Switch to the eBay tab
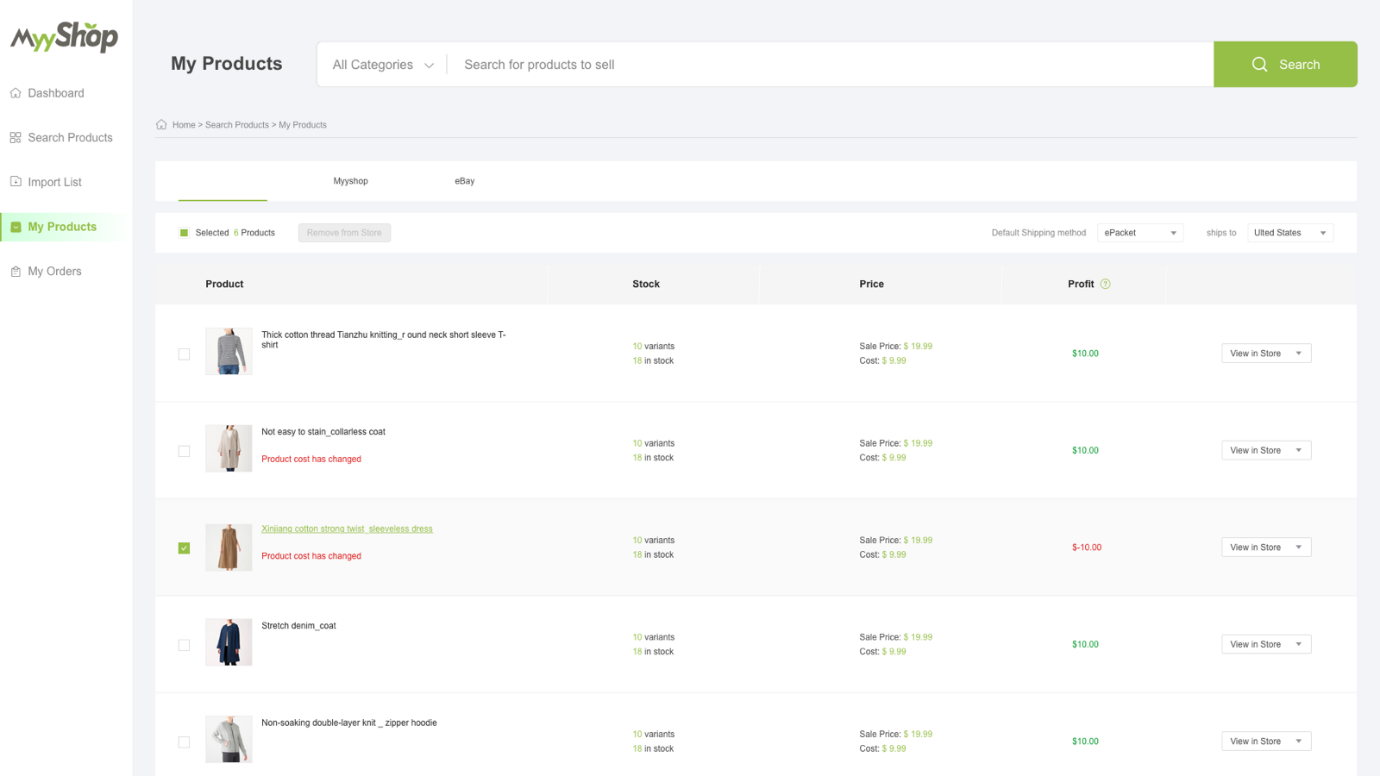The image size is (1380, 776). pos(464,181)
